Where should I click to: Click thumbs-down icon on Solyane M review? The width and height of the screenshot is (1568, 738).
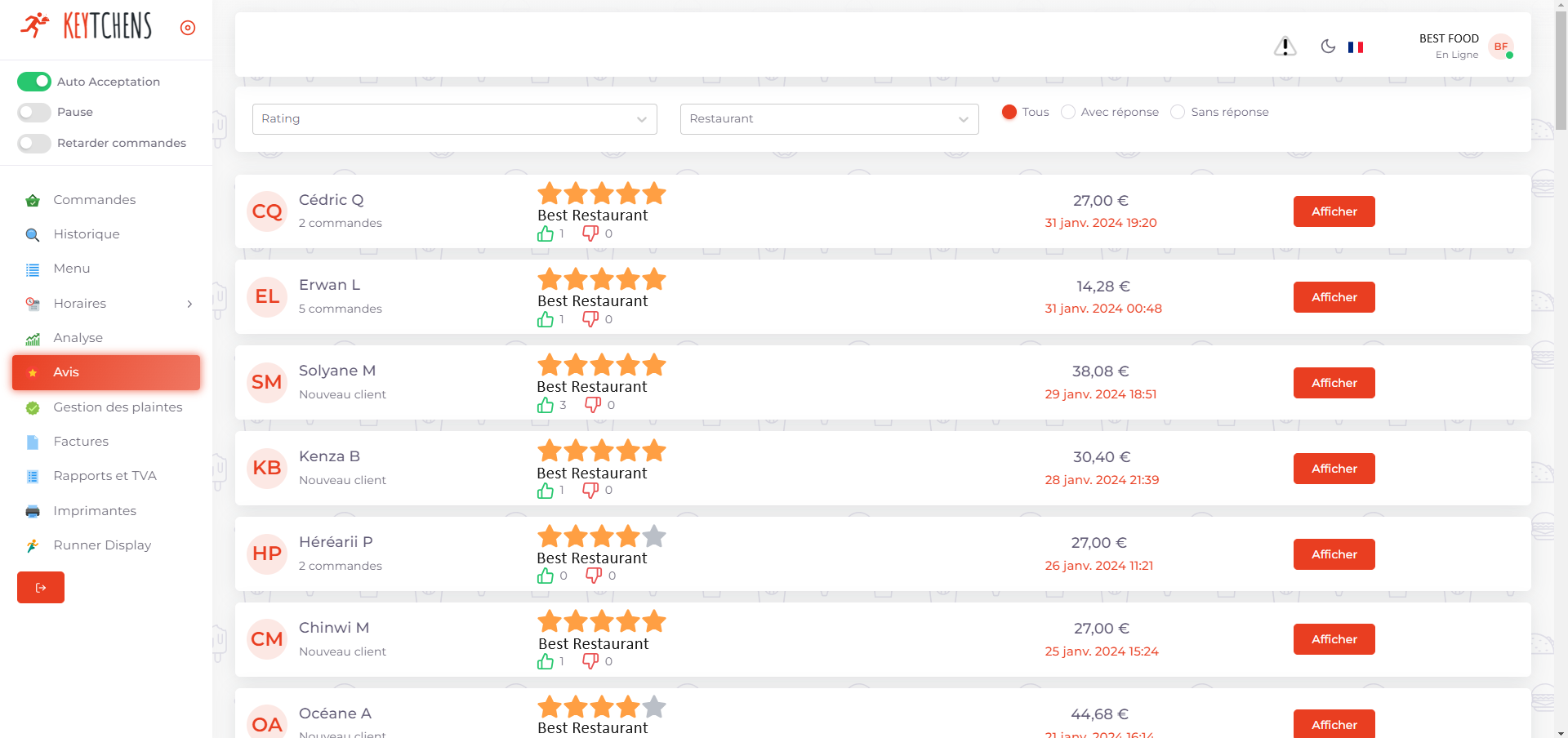click(x=593, y=405)
